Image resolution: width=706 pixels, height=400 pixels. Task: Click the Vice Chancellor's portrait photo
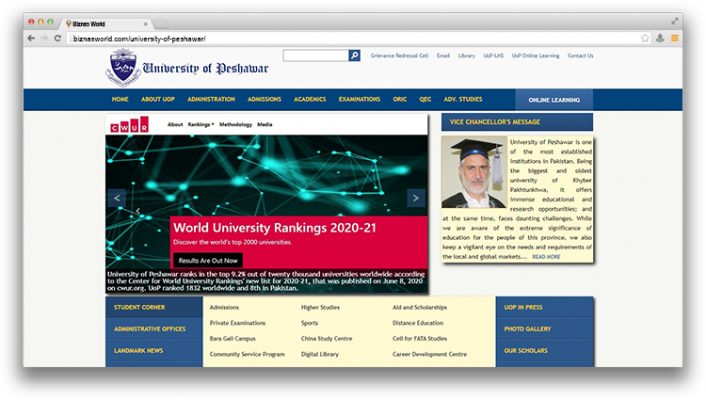click(473, 172)
